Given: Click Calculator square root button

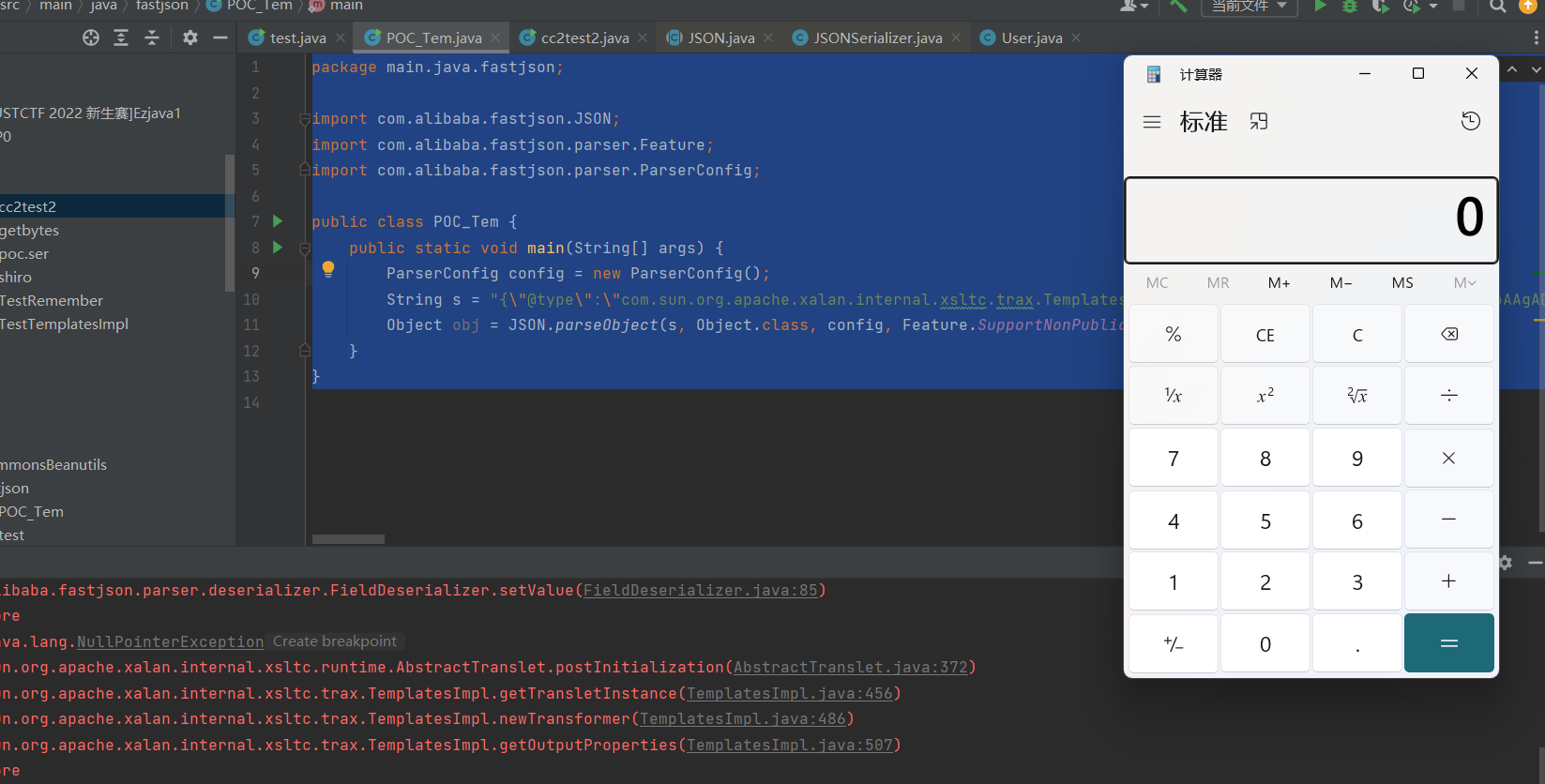Looking at the screenshot, I should (1356, 396).
